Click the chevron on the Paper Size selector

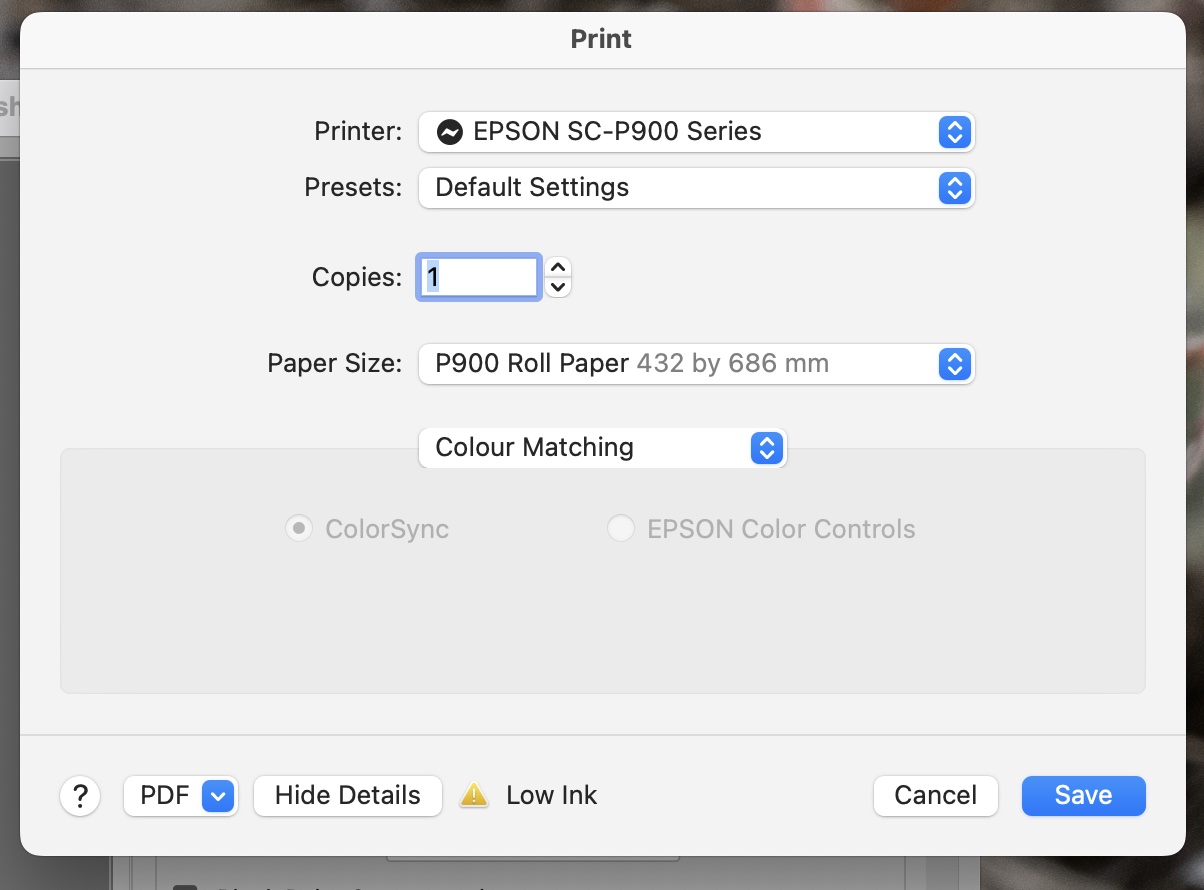(955, 364)
